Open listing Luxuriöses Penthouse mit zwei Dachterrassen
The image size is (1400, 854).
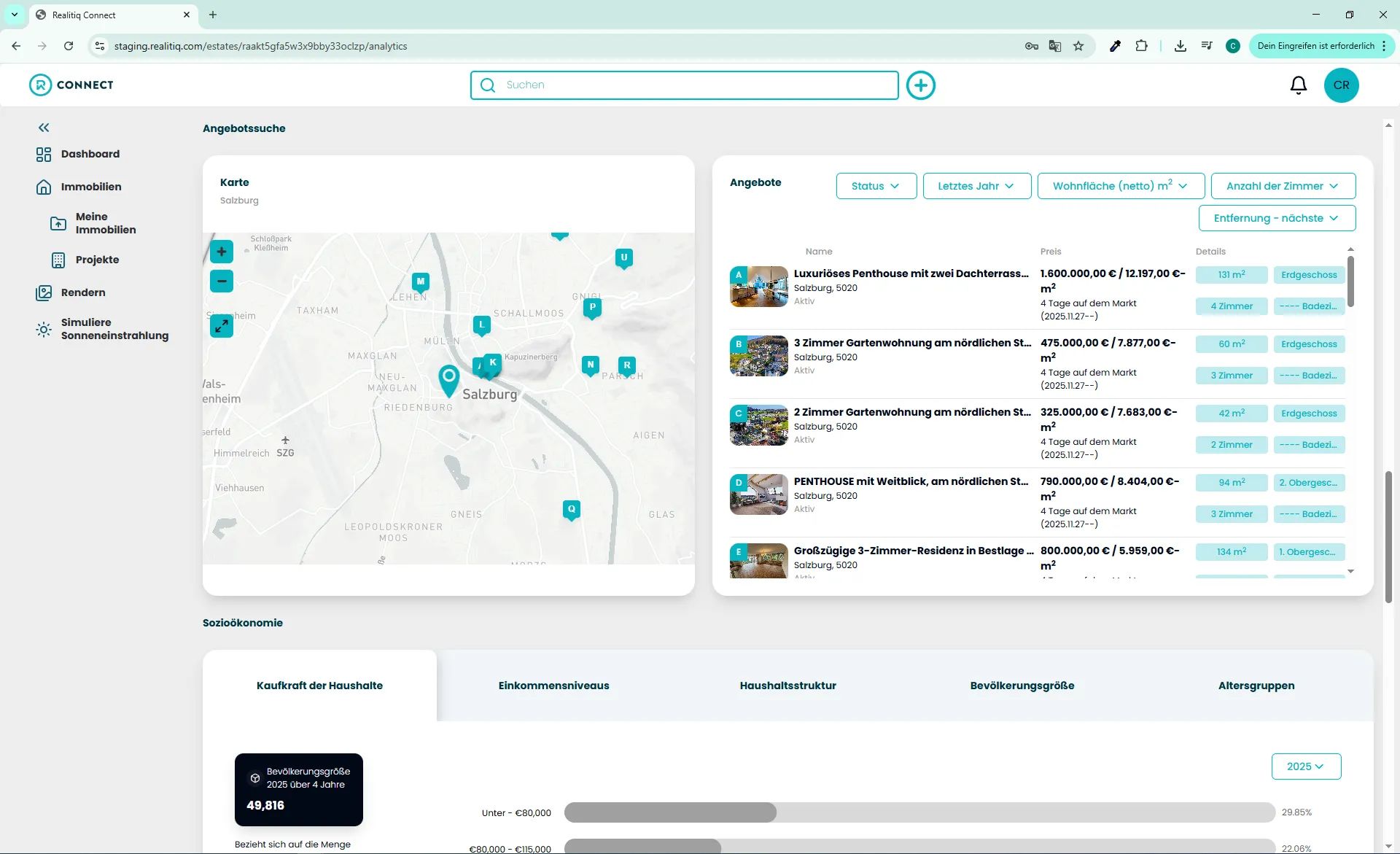(x=911, y=273)
